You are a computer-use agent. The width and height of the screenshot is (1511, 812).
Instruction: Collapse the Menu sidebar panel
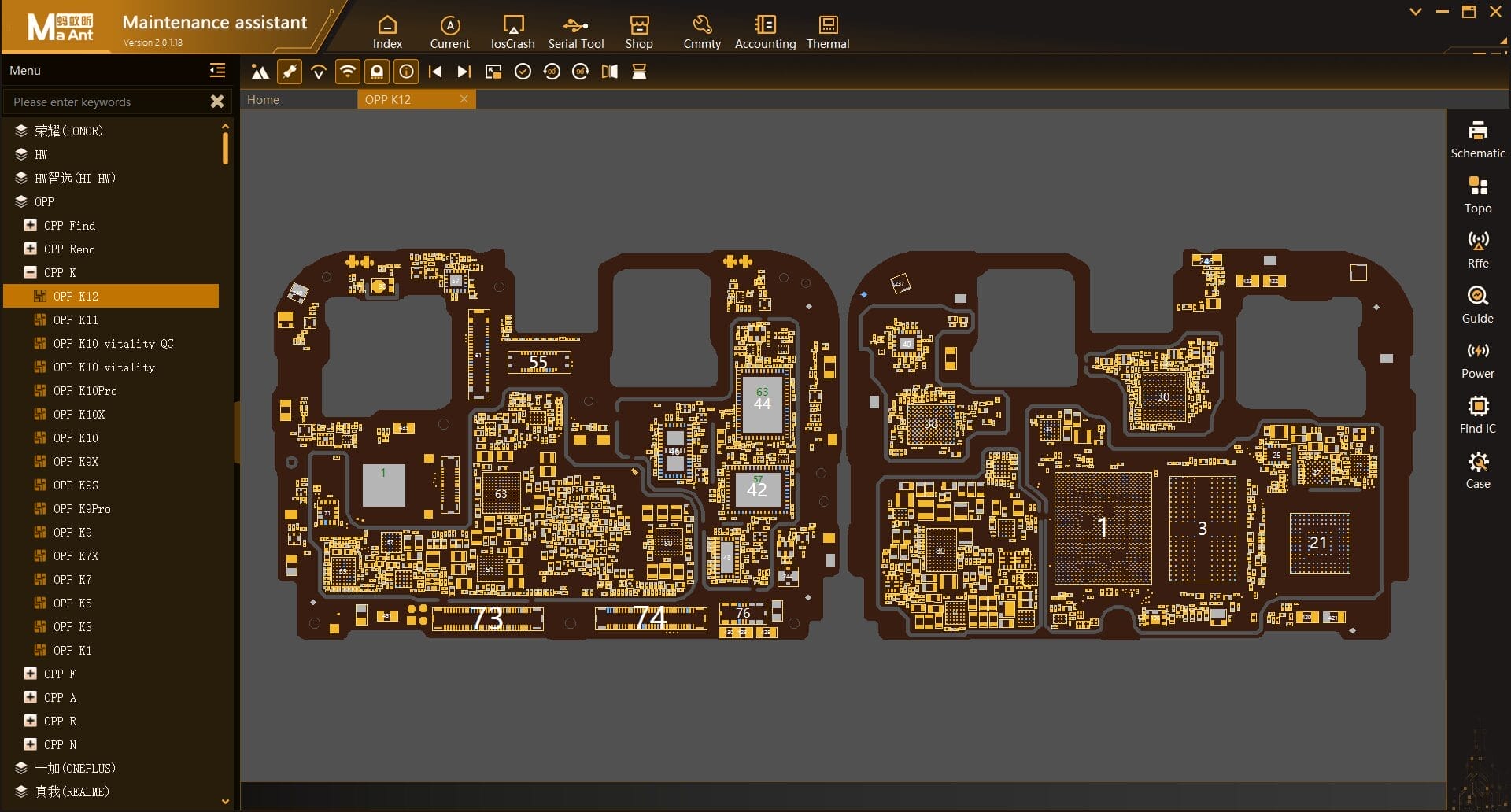pos(217,71)
